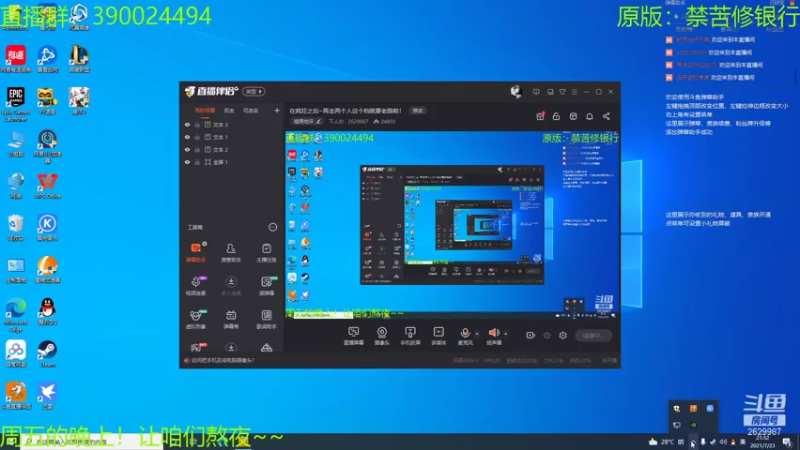
Task: Open the Windows notification center icon
Action: 787,442
